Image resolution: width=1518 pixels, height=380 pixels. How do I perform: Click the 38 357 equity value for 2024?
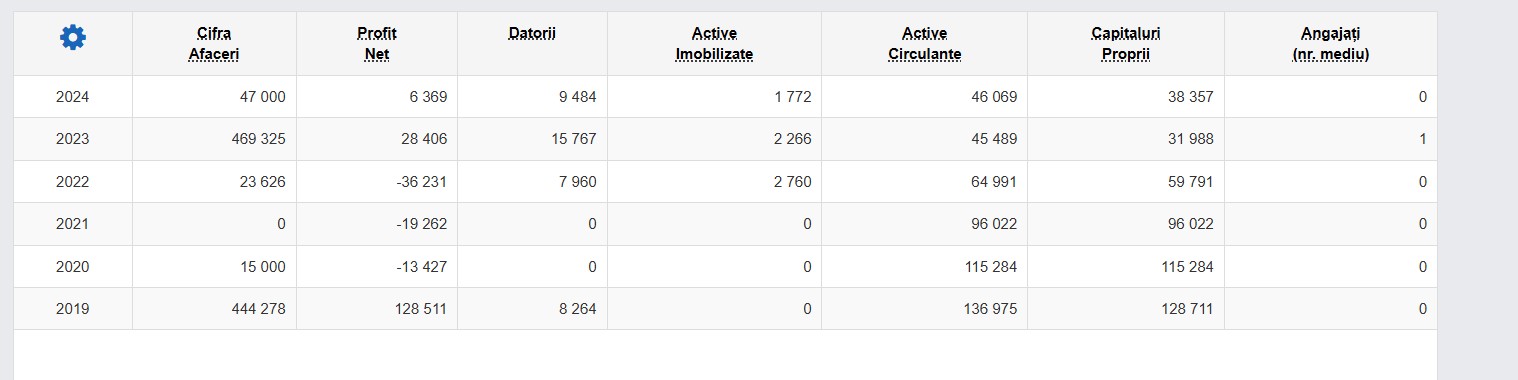(x=1190, y=97)
